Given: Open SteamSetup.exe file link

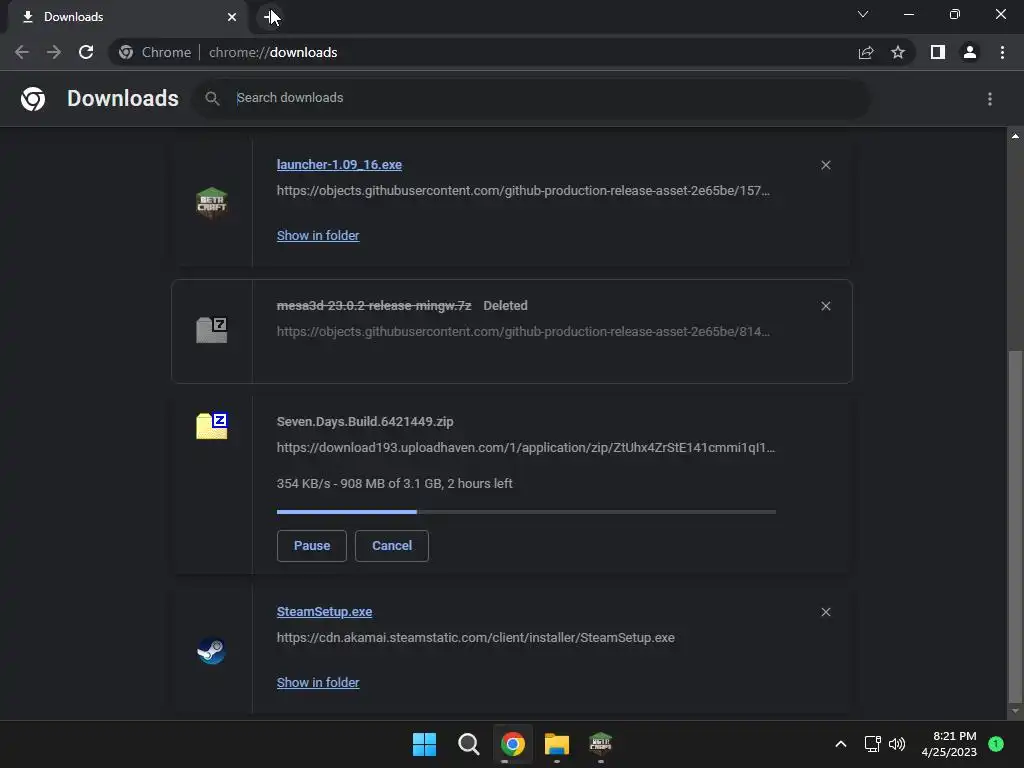Looking at the screenshot, I should tap(325, 612).
